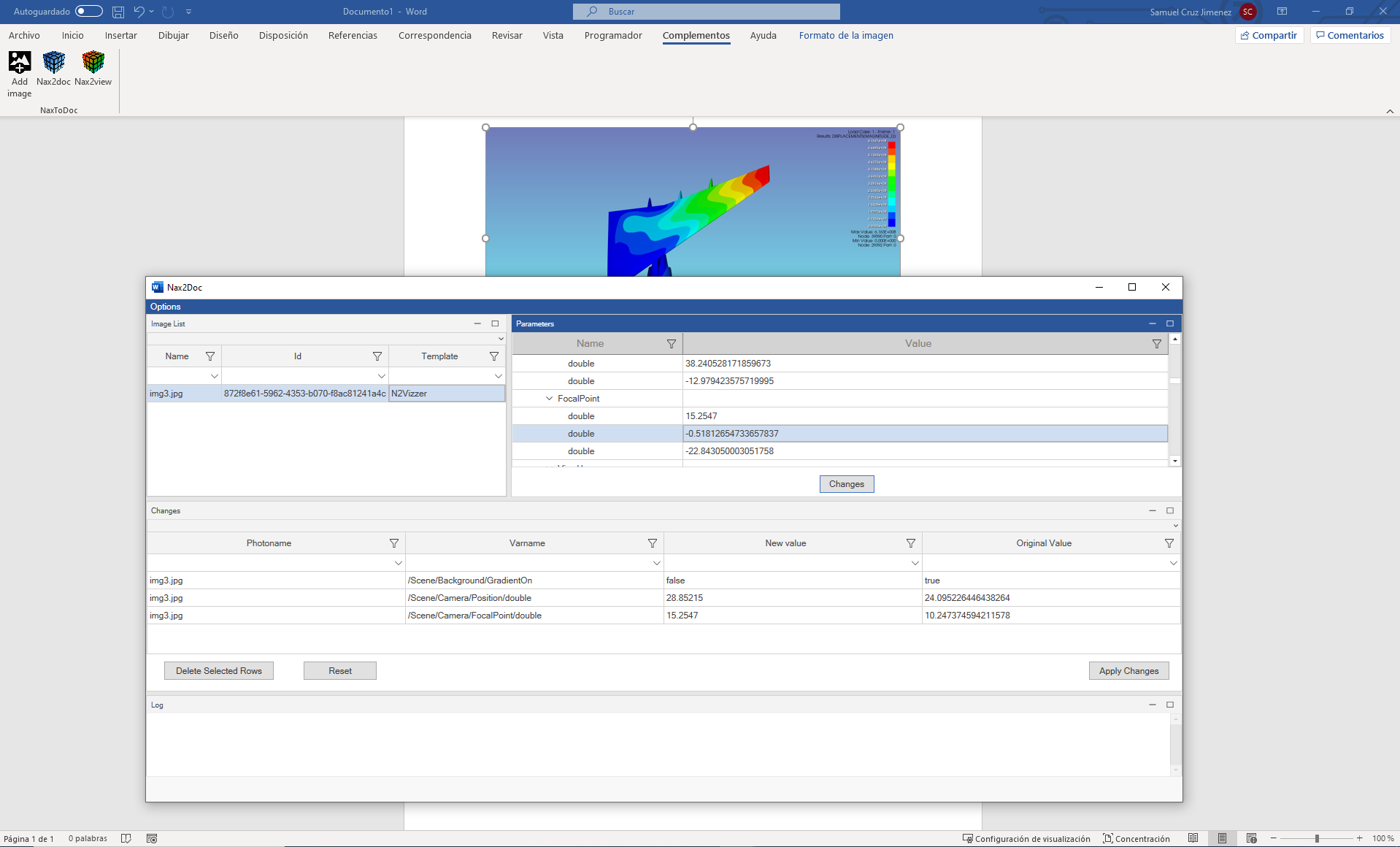
Task: Click the Compartir button
Action: [x=1269, y=35]
